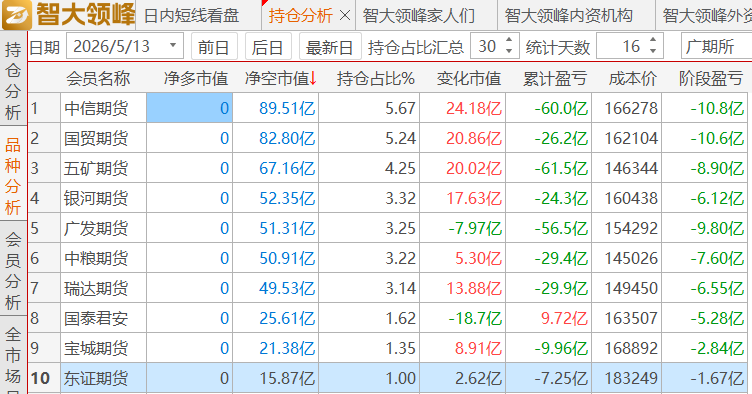The height and width of the screenshot is (394, 752).
Task: Click the 前日 button
Action: click(x=214, y=47)
